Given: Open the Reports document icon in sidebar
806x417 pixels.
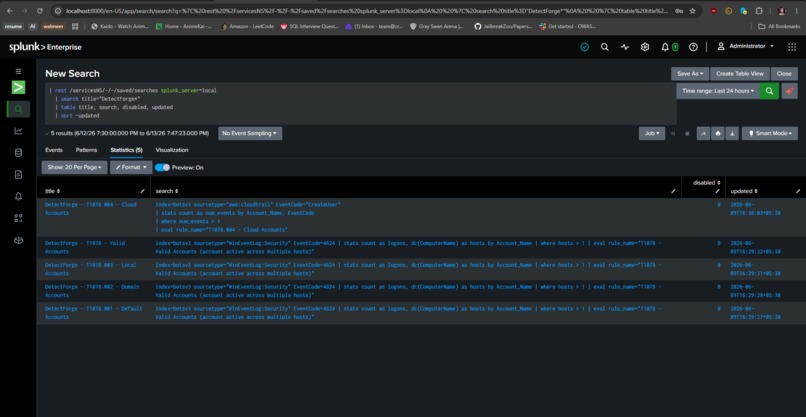Looking at the screenshot, I should tap(18, 175).
